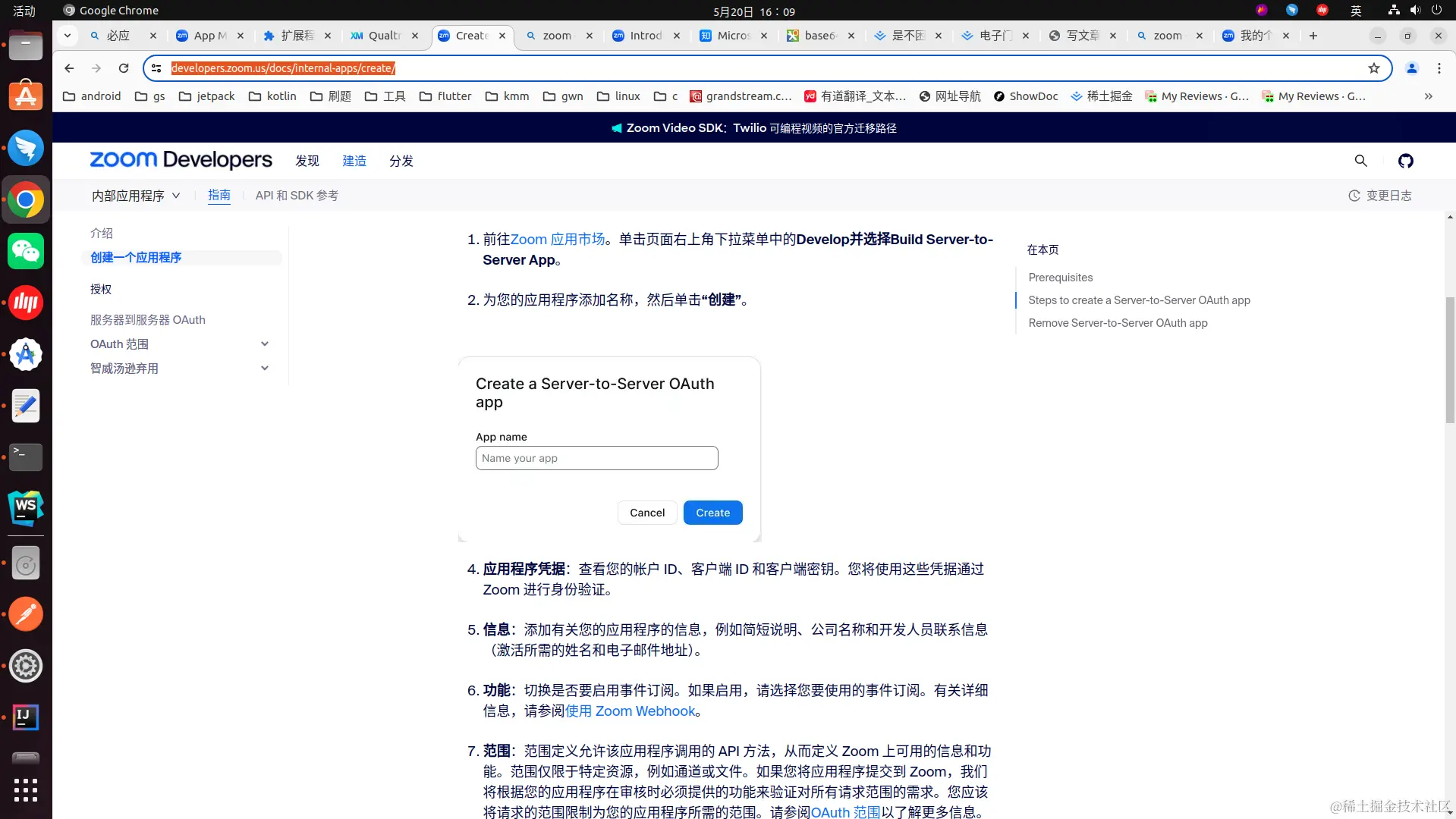The width and height of the screenshot is (1456, 819).
Task: Jump to Remove Server-to-Server OAuth app
Action: pyautogui.click(x=1118, y=323)
